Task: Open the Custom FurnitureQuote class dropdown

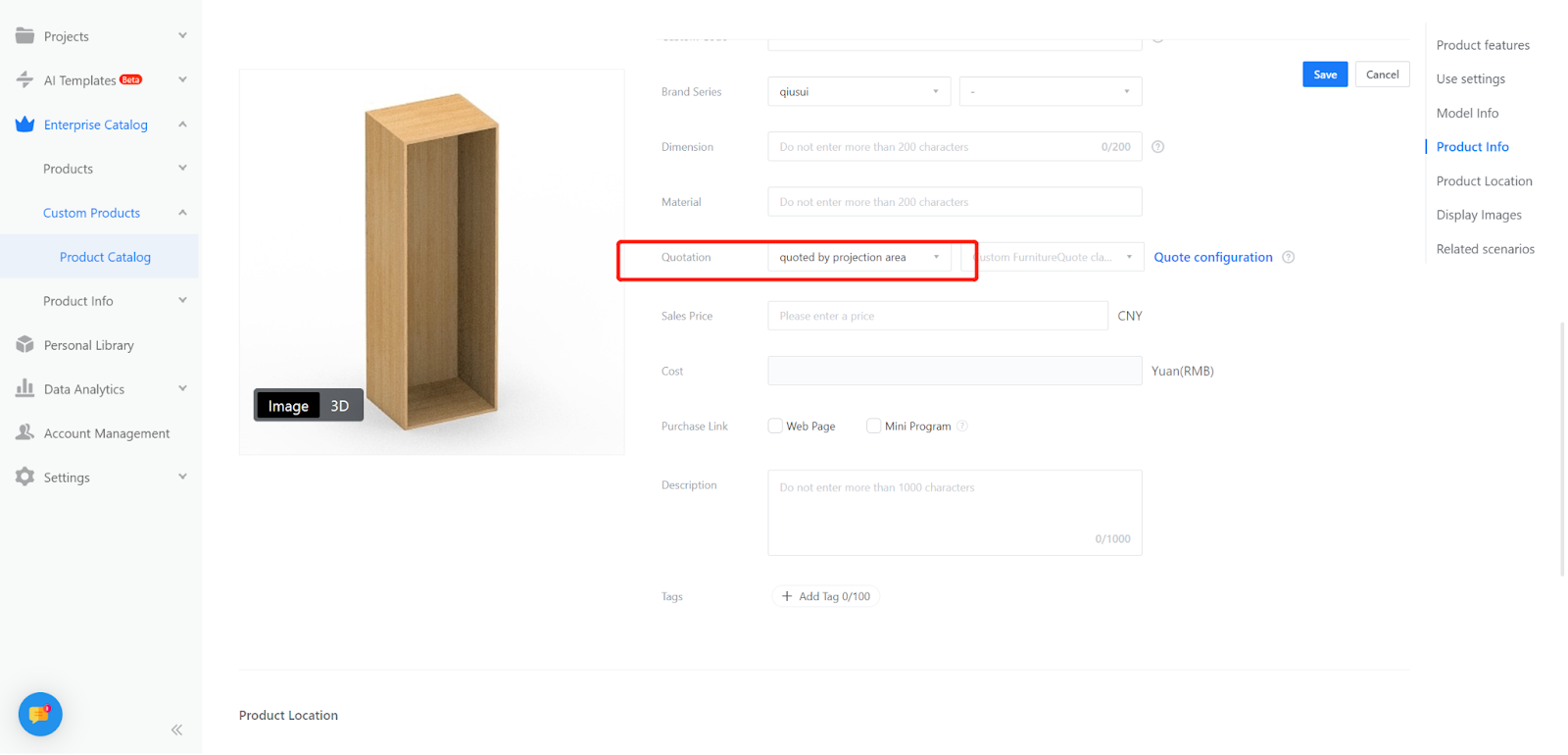Action: pos(1053,257)
